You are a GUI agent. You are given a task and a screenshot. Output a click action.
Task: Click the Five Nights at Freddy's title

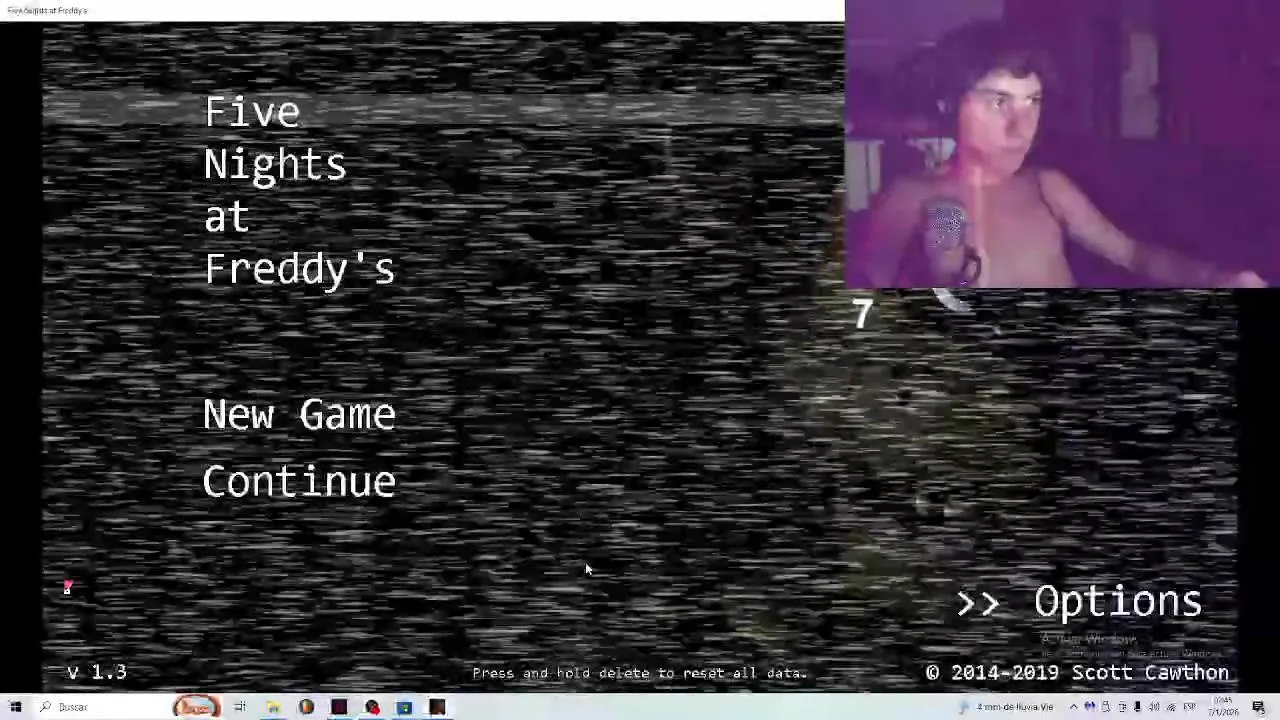point(299,190)
